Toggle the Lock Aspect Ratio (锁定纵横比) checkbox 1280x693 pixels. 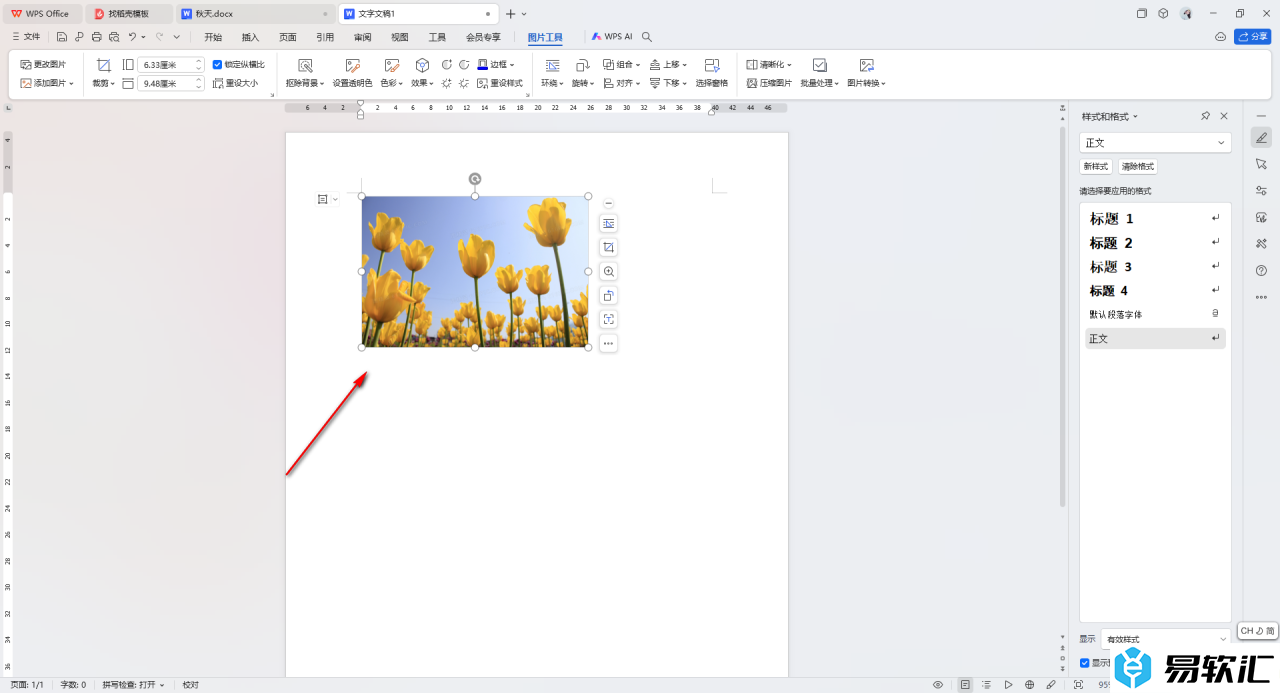(x=217, y=64)
